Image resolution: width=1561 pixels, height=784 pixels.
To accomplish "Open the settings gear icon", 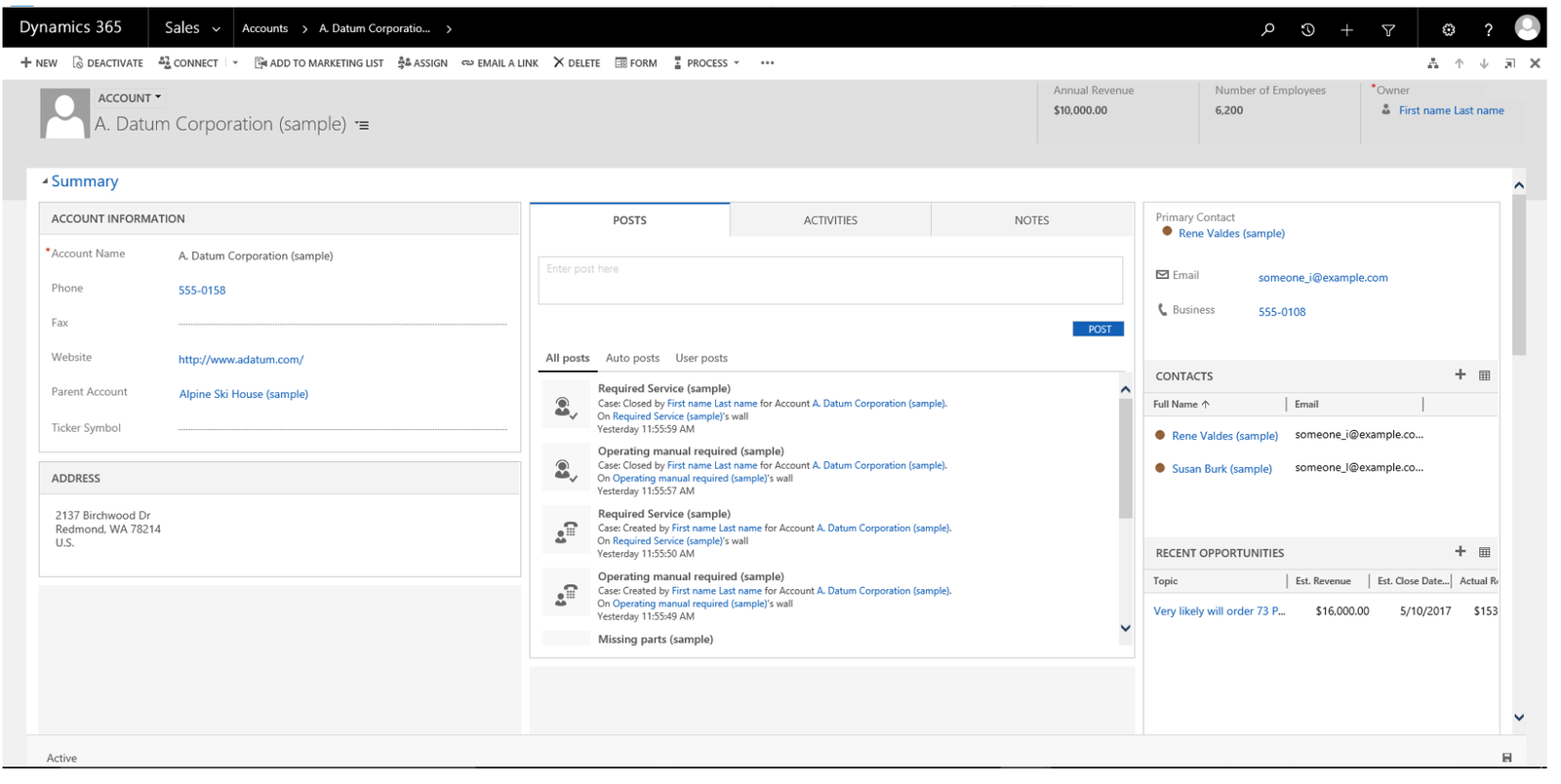I will pos(1449,29).
